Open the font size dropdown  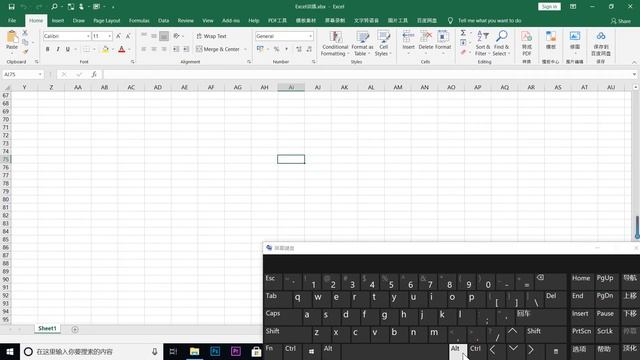pos(109,36)
